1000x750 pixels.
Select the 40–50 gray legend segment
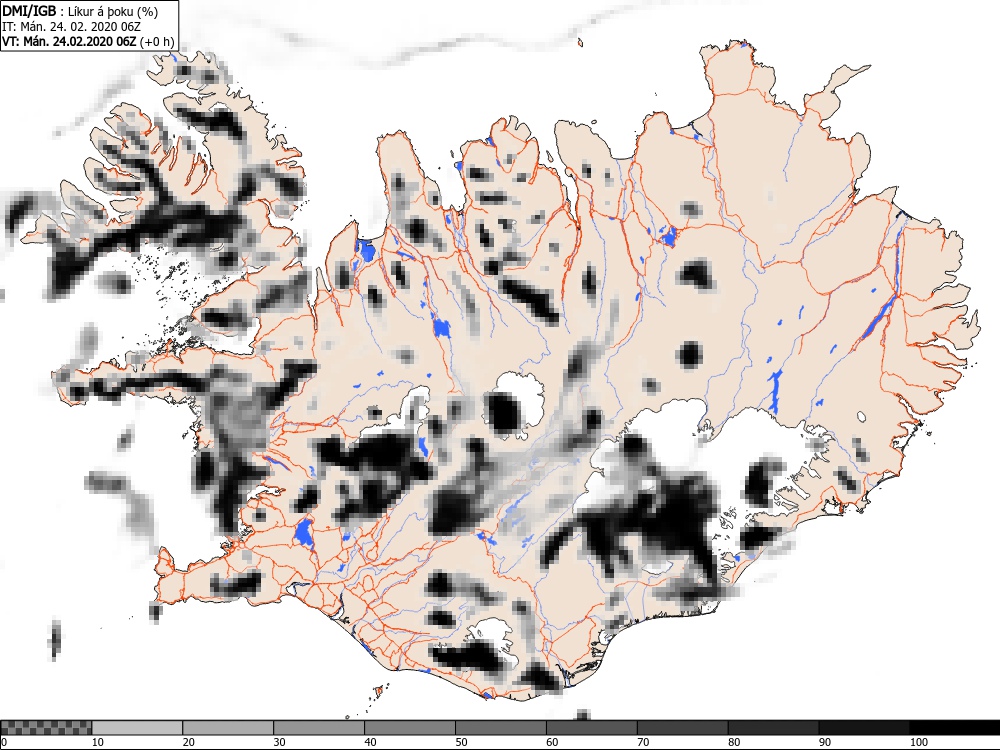409,728
